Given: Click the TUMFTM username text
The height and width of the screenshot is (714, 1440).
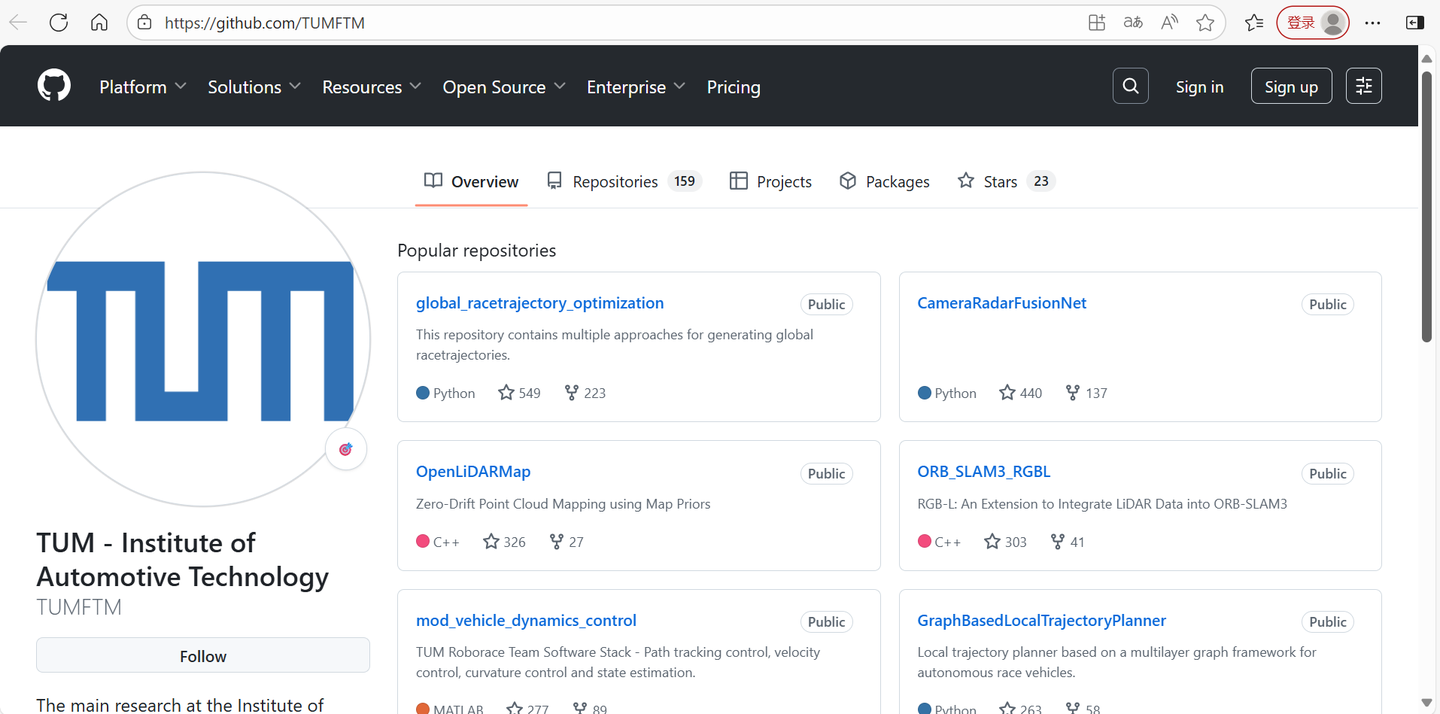Looking at the screenshot, I should (x=79, y=607).
